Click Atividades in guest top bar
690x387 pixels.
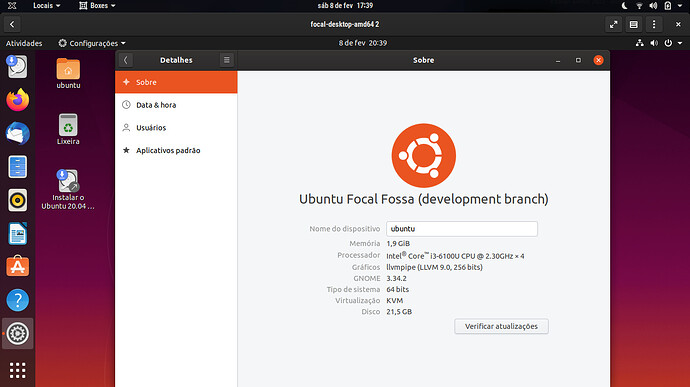point(24,43)
